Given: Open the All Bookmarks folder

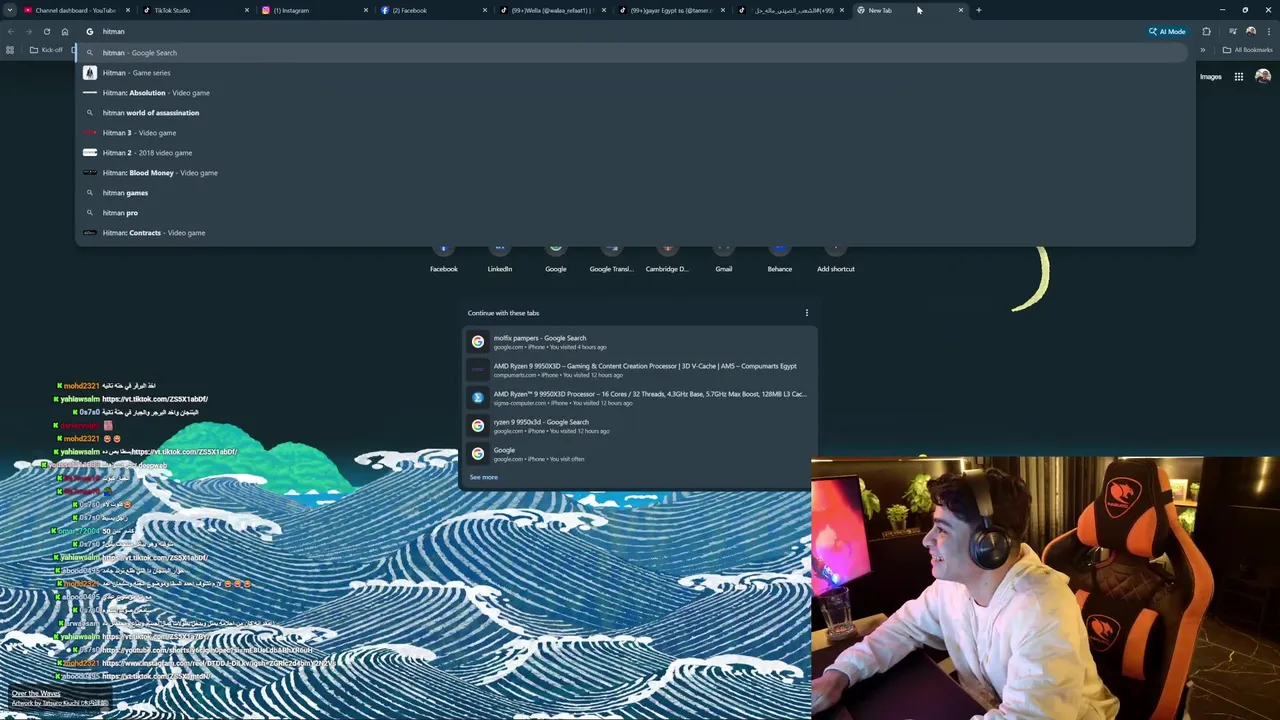Looking at the screenshot, I should pyautogui.click(x=1248, y=50).
